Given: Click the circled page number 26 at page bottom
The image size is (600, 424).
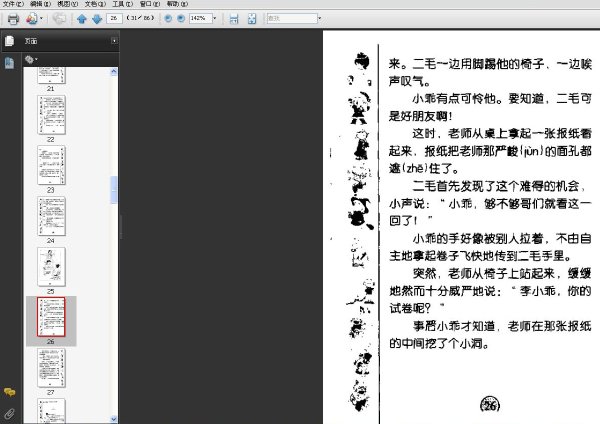Looking at the screenshot, I should tap(490, 405).
